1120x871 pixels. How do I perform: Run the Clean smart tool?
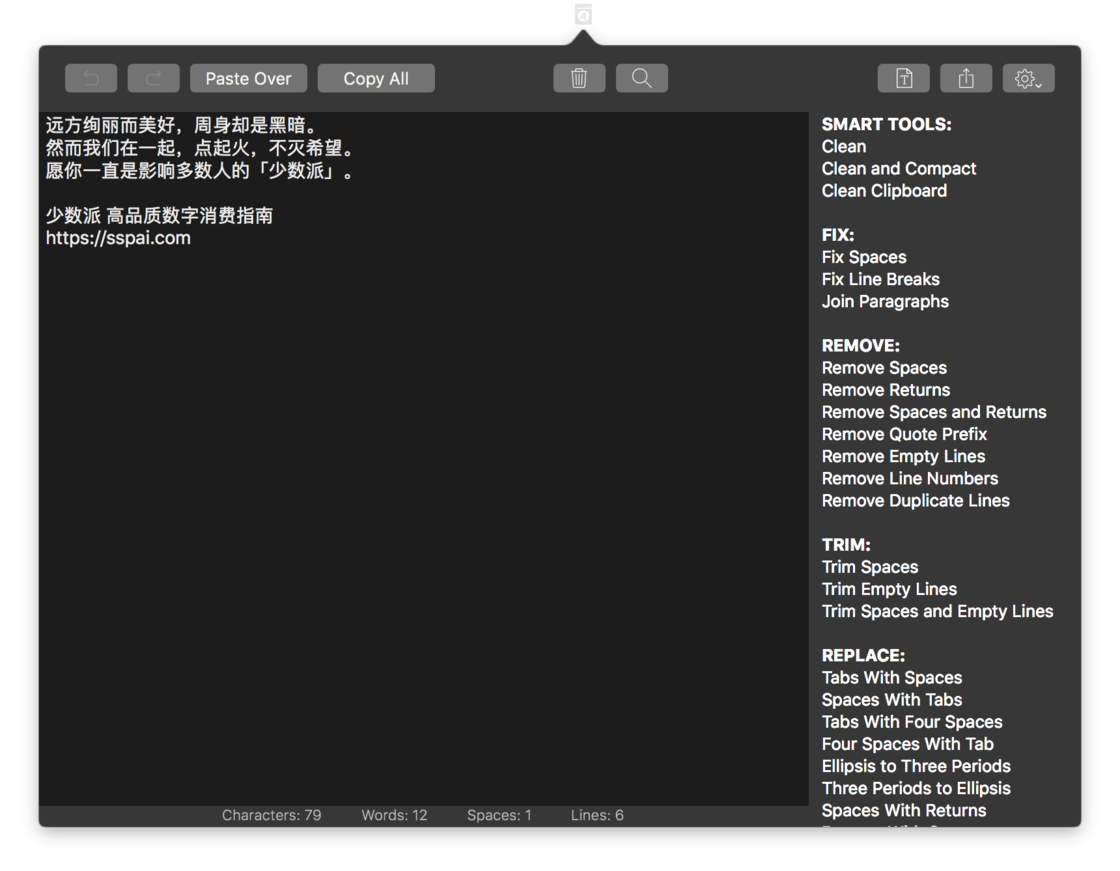(844, 146)
